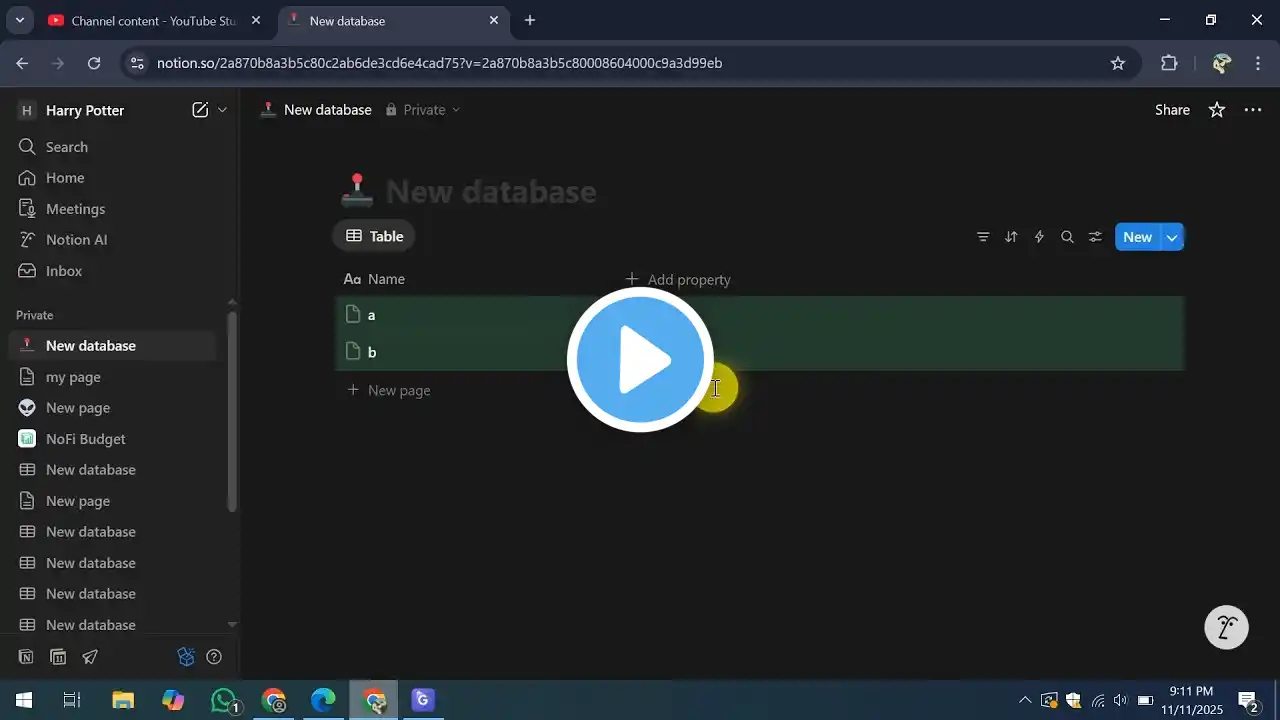Click the paper plane icon in sidebar footer
Viewport: 1280px width, 720px height.
[x=90, y=657]
